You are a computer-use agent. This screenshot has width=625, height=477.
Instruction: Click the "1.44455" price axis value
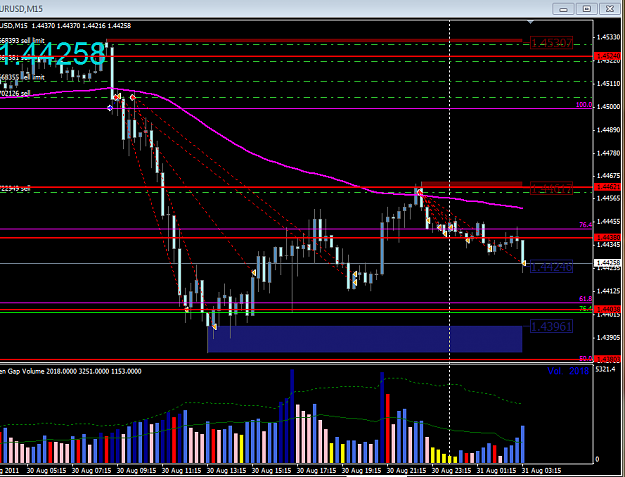click(x=607, y=222)
